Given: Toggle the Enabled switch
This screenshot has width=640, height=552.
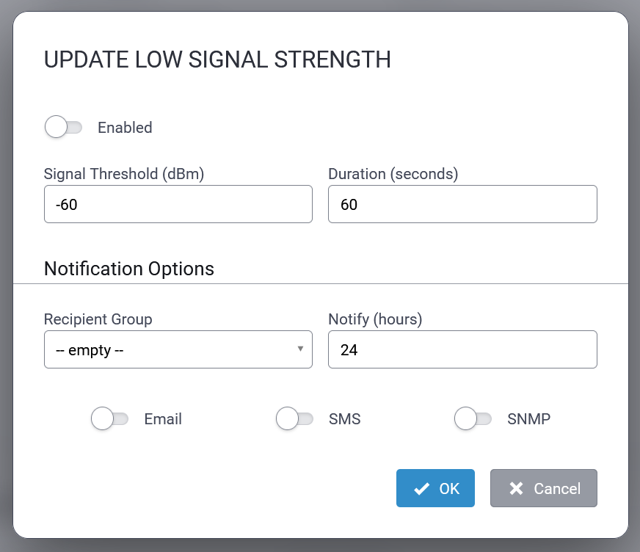Looking at the screenshot, I should [x=63, y=127].
